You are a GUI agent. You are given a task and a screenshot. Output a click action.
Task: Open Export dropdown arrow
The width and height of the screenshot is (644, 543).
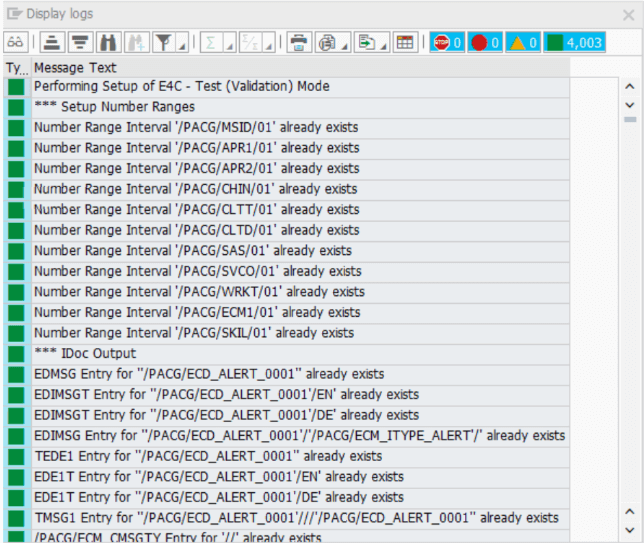pos(384,42)
